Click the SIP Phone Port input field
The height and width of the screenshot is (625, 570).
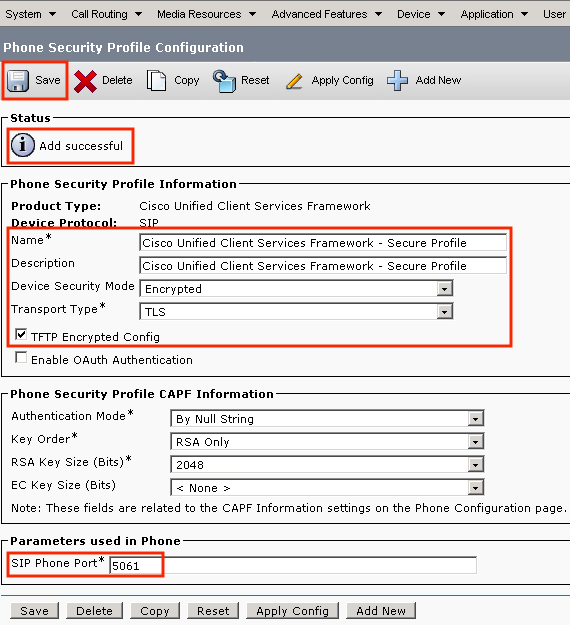point(293,565)
